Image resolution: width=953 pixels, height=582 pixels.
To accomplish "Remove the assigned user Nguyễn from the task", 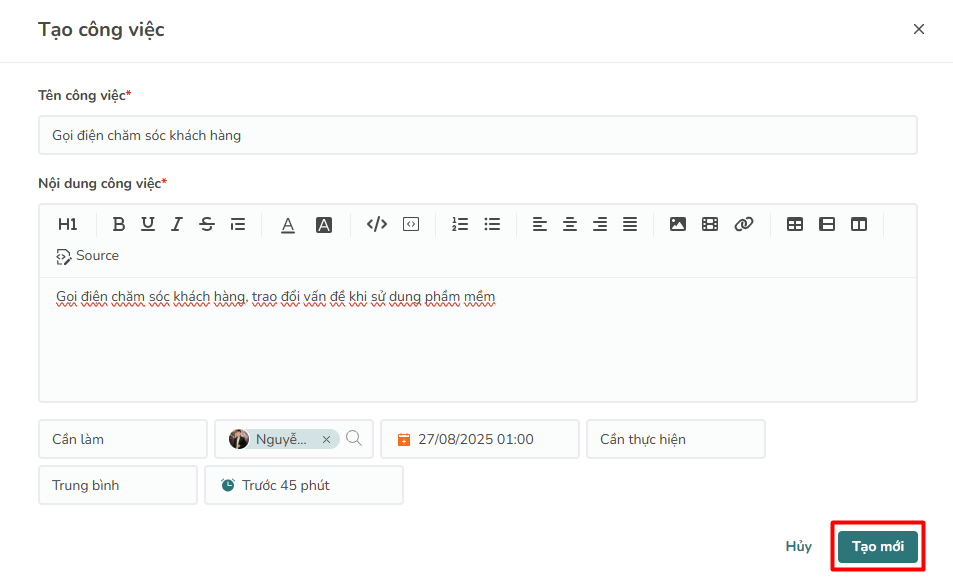I will pos(326,439).
